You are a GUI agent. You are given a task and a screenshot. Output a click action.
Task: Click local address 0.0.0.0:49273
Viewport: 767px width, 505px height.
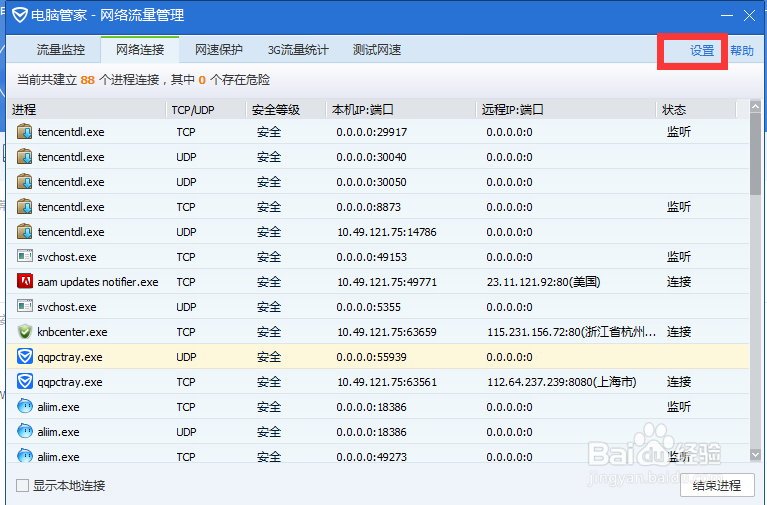point(371,457)
